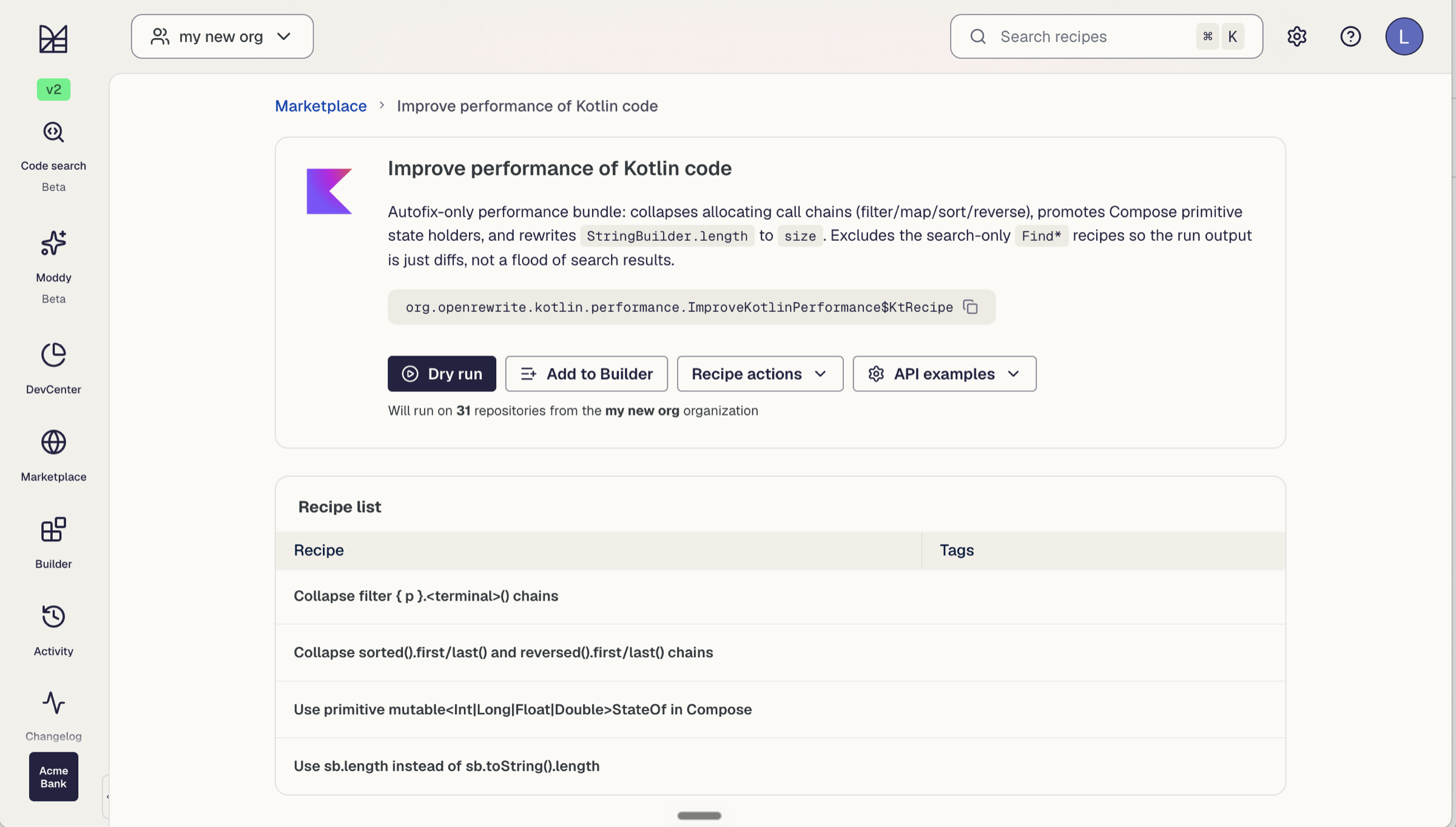Click the horizontal scrollbar thumb at bottom
This screenshot has width=1456, height=827.
click(699, 815)
